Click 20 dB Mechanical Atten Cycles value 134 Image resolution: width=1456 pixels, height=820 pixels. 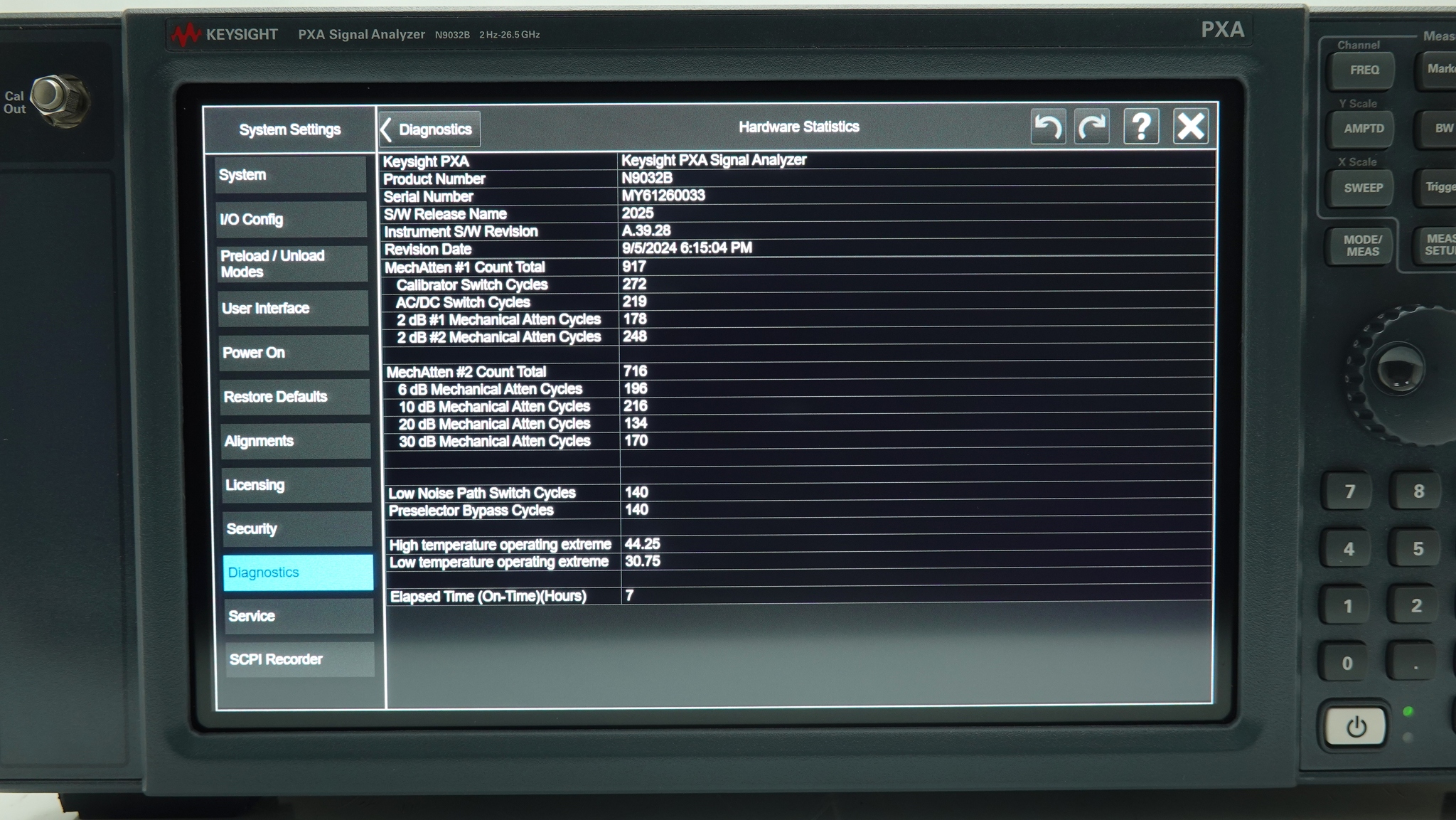636,424
